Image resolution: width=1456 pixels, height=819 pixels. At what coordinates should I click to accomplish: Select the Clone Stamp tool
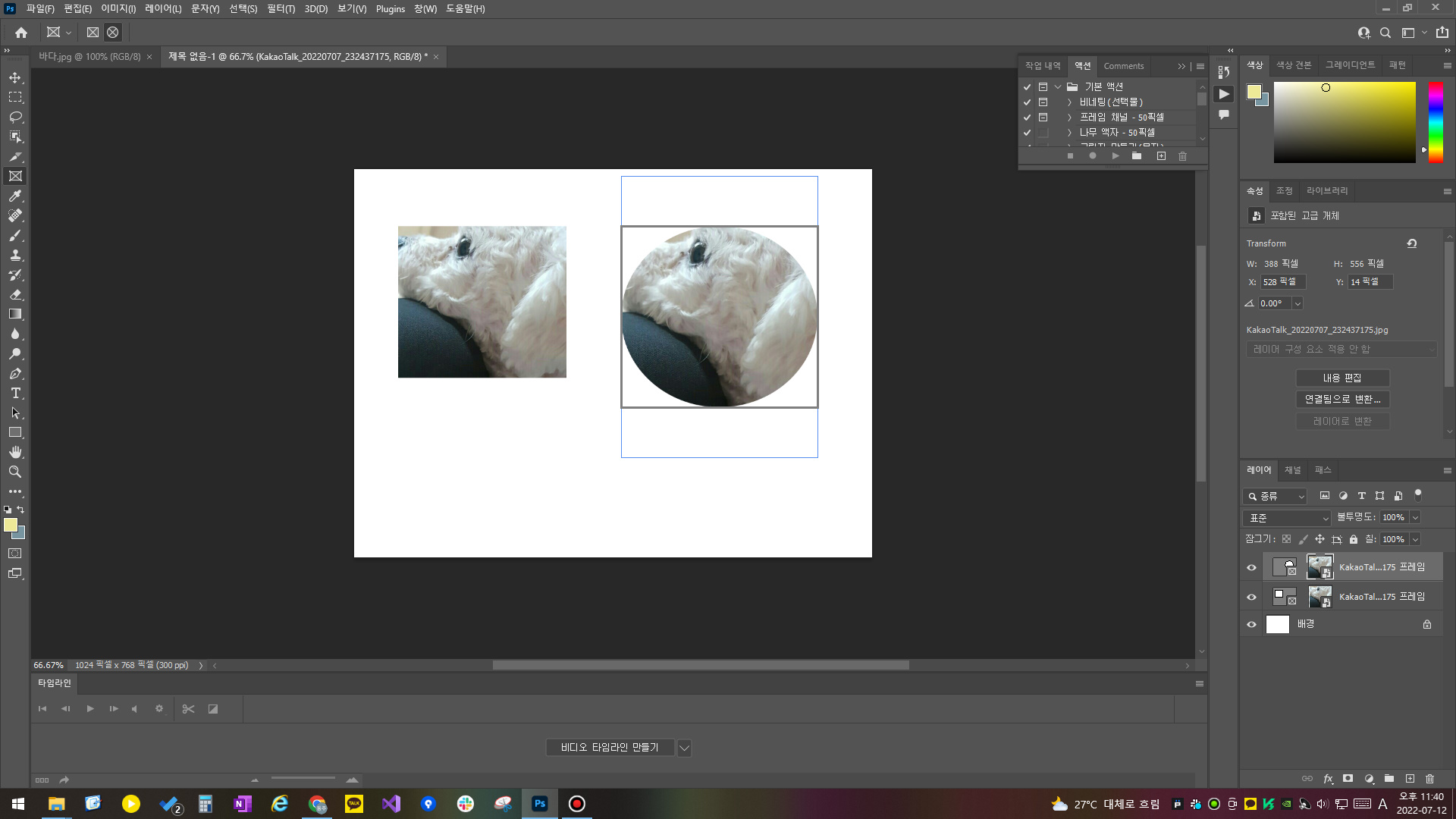pyautogui.click(x=15, y=256)
